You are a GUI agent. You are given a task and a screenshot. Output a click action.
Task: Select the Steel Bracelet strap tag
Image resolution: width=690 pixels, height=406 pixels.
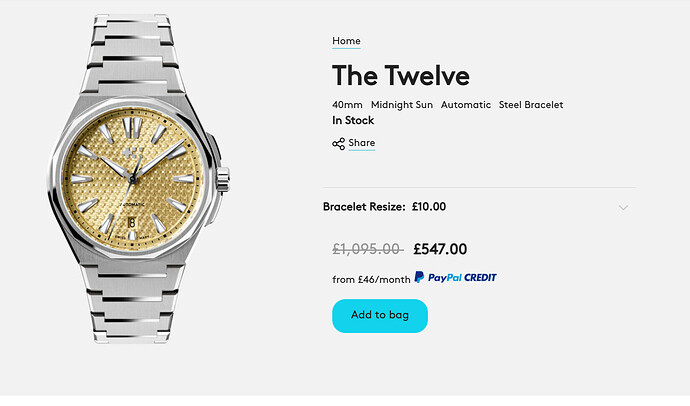click(531, 105)
